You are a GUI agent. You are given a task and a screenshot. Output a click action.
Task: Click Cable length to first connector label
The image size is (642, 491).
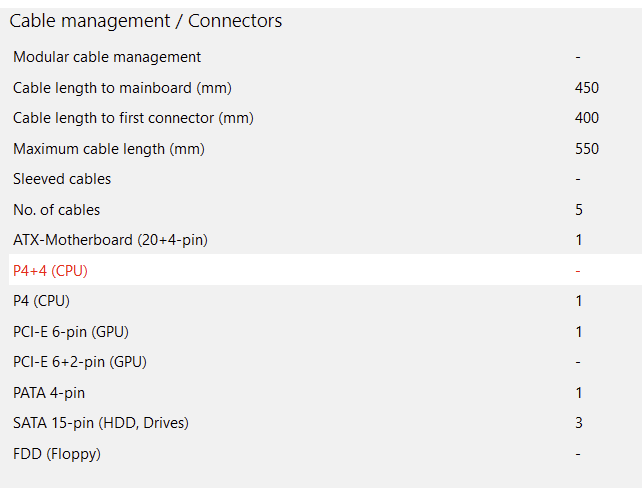(133, 118)
